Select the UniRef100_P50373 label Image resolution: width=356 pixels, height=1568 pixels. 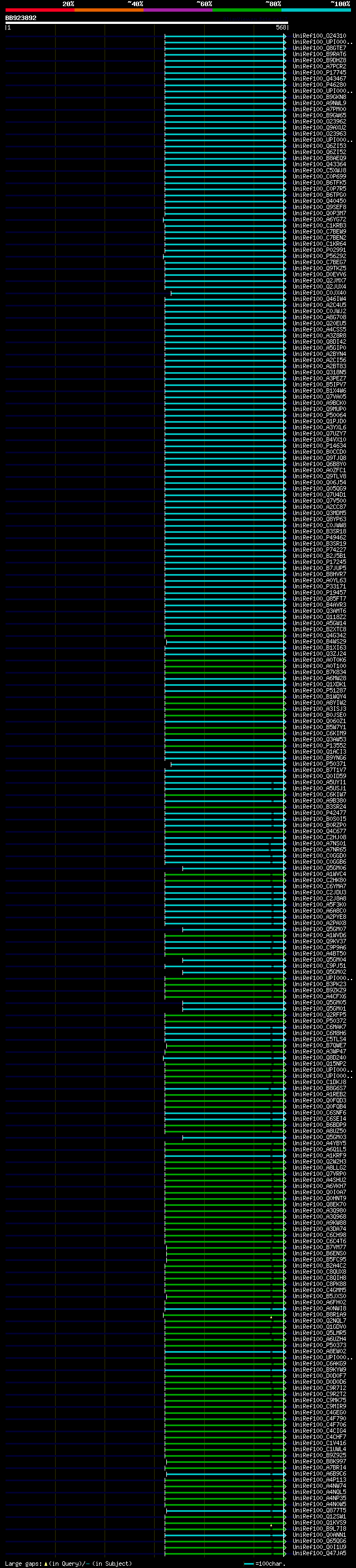(x=319, y=1344)
